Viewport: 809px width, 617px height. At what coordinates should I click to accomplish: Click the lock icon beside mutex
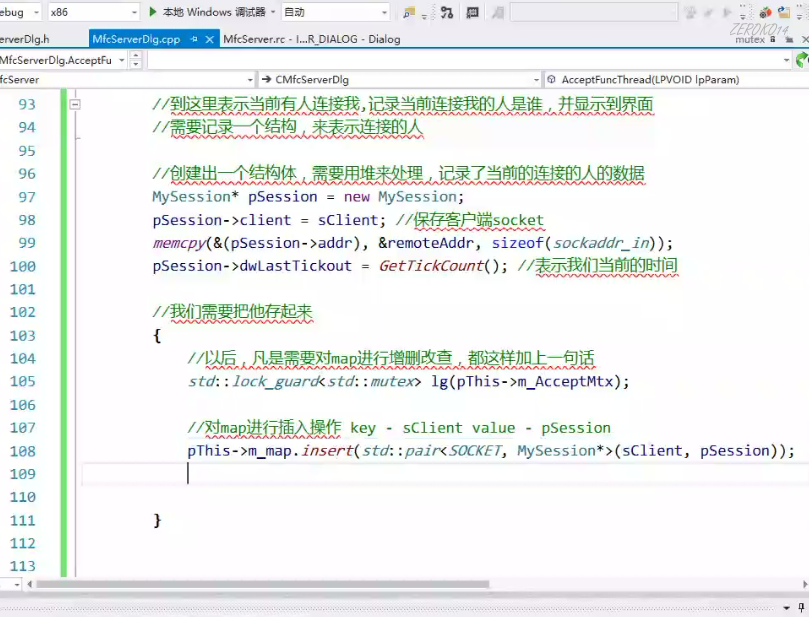773,39
